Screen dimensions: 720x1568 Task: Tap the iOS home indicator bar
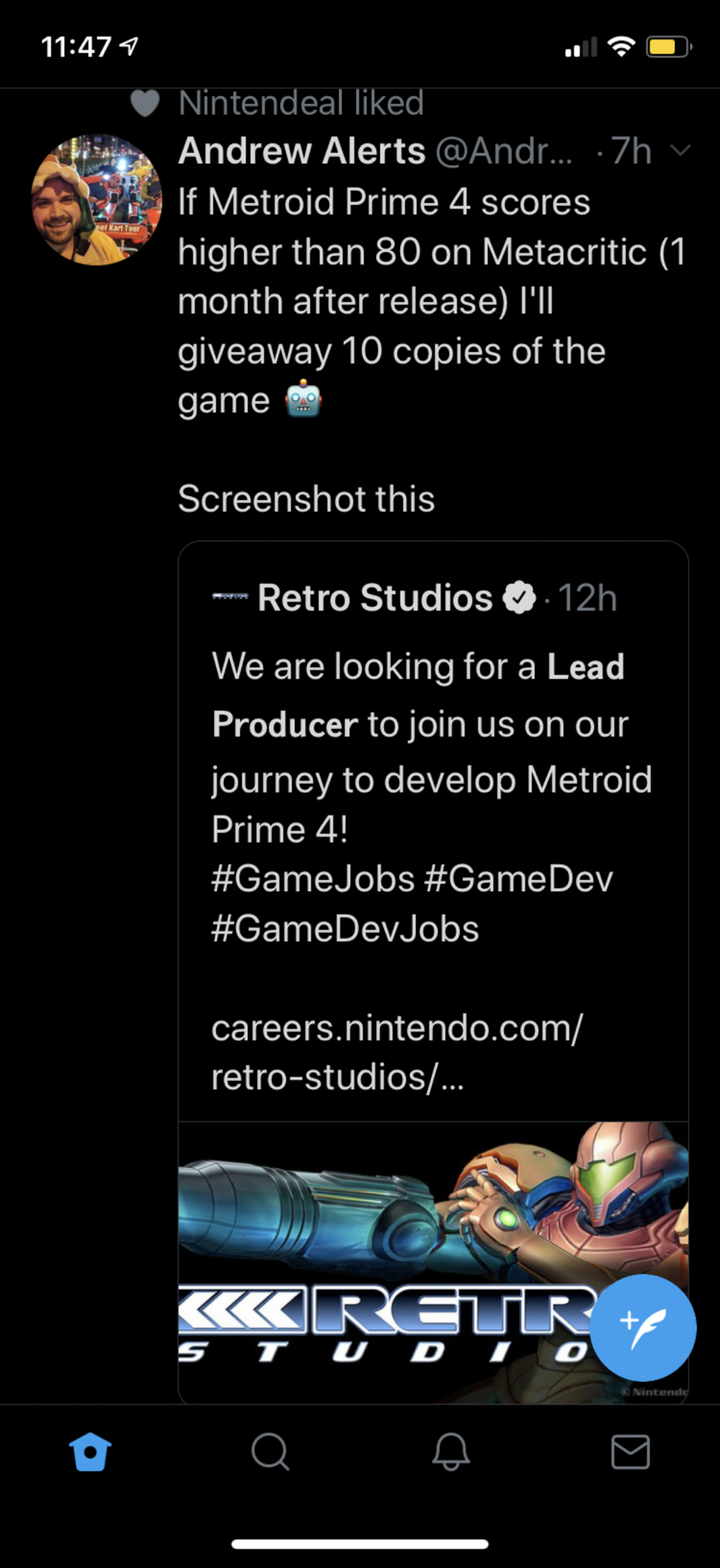tap(360, 1544)
